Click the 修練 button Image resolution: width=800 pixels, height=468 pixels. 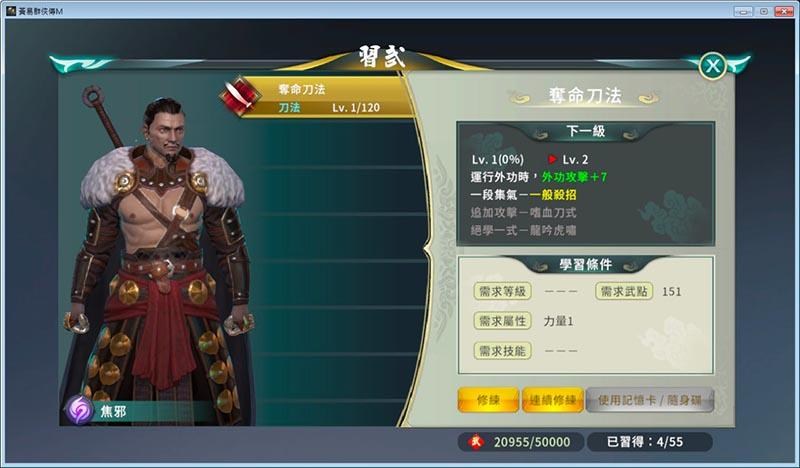[x=488, y=400]
